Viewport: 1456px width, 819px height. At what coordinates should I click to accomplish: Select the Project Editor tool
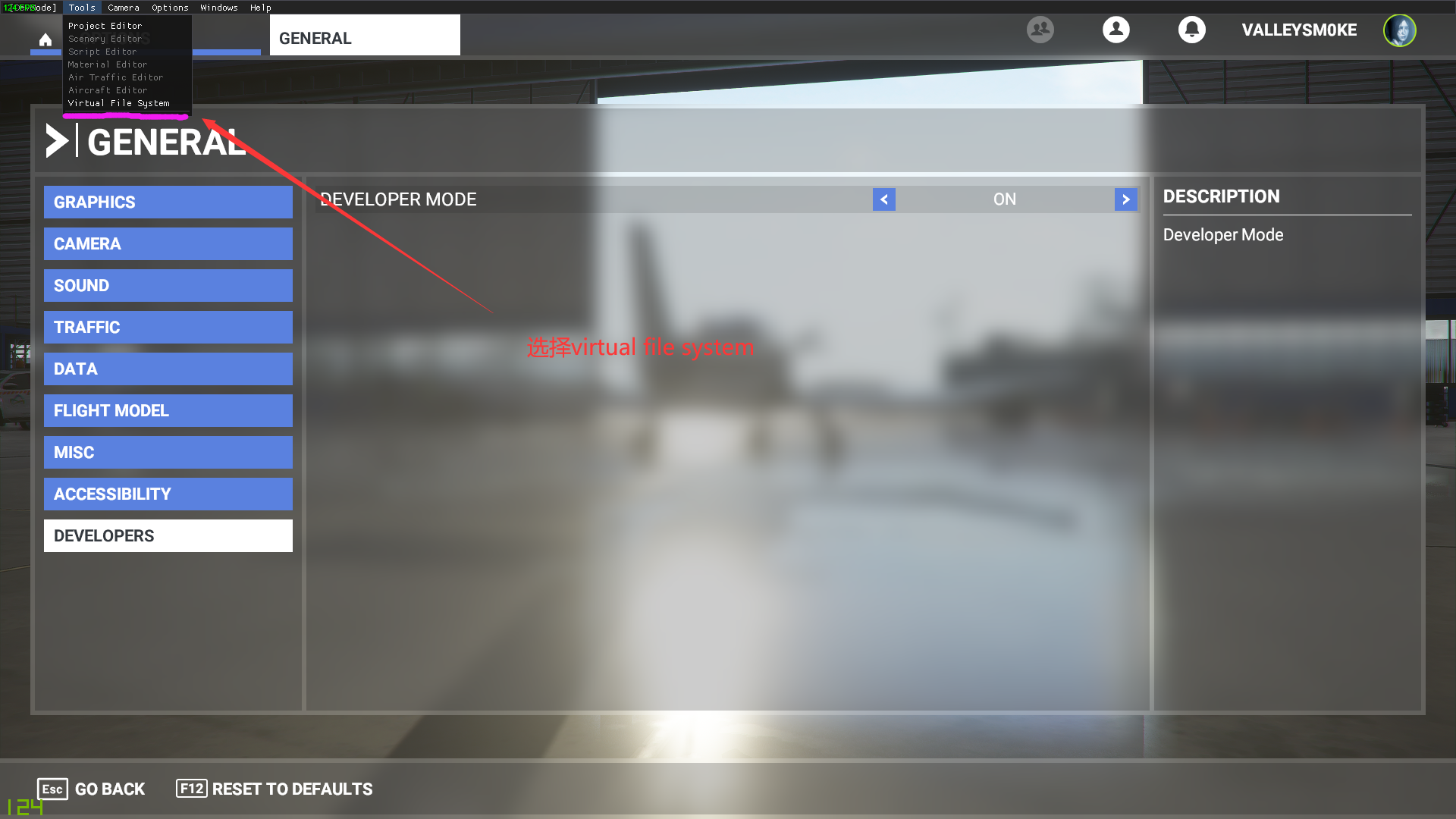pyautogui.click(x=105, y=25)
